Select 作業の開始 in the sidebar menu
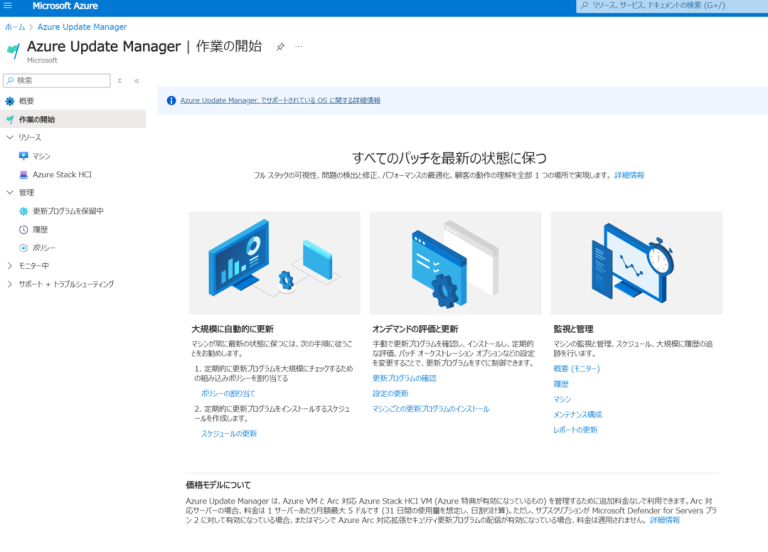768x552 pixels. pos(36,119)
